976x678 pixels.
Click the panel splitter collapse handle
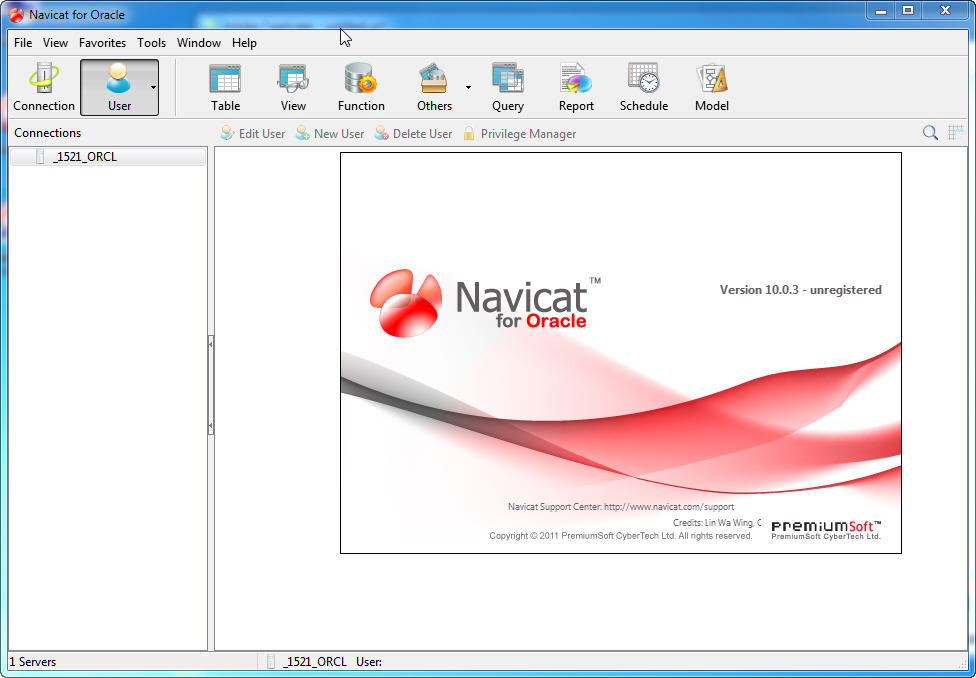(x=210, y=385)
